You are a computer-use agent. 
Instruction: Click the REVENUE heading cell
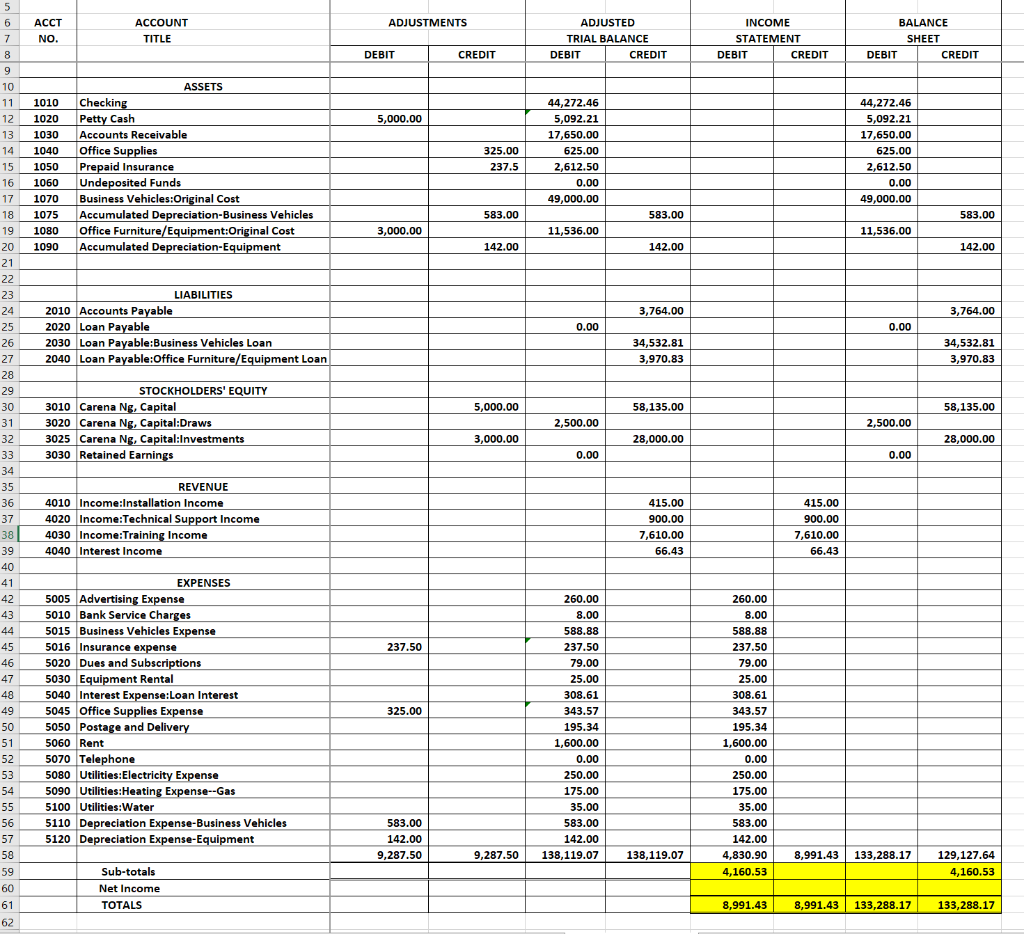pyautogui.click(x=202, y=486)
